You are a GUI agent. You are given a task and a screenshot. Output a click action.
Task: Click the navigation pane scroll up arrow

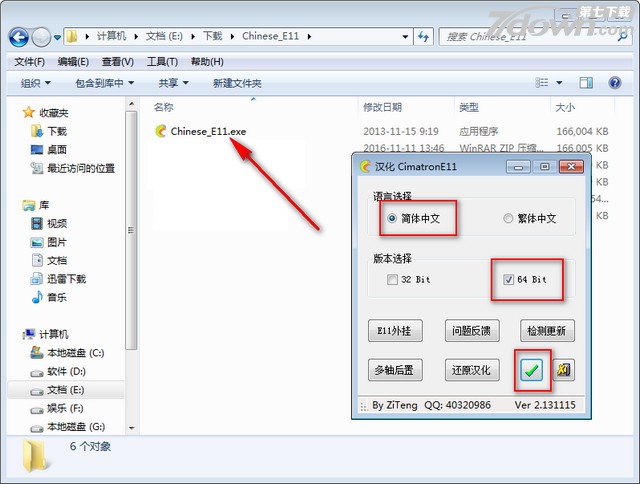tap(131, 104)
